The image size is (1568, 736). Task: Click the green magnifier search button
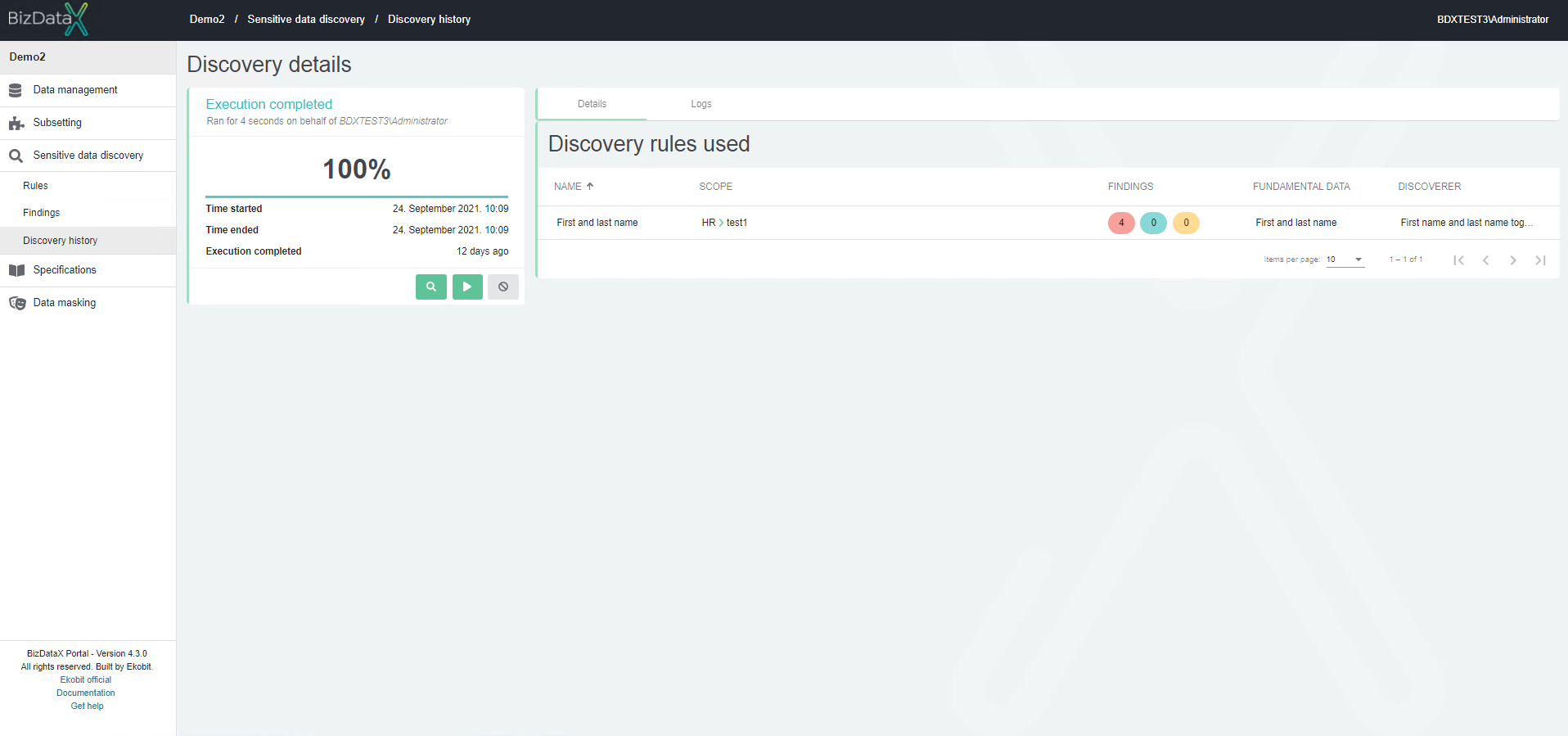pos(431,287)
